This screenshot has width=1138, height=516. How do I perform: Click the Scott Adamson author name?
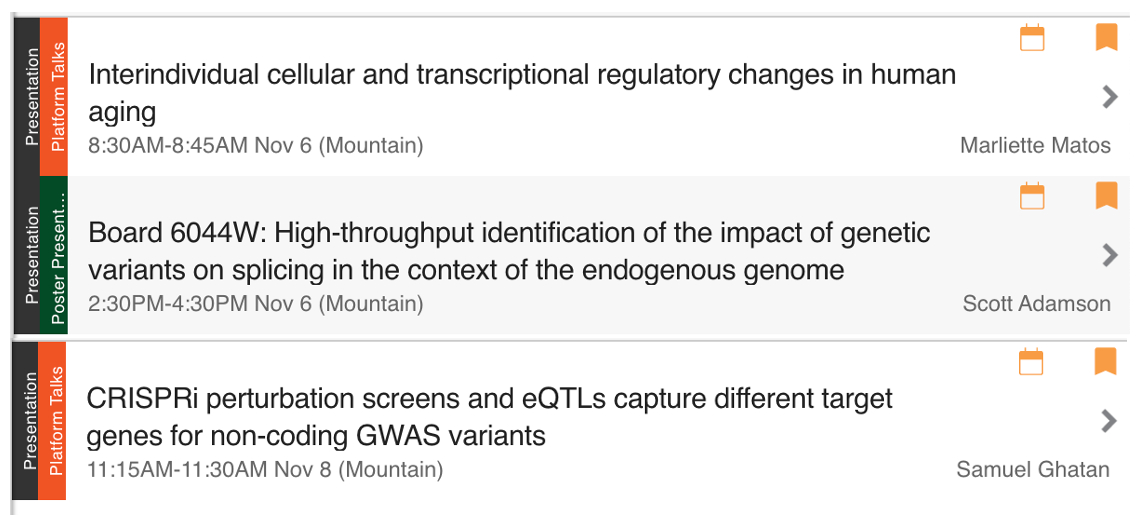click(x=1036, y=304)
